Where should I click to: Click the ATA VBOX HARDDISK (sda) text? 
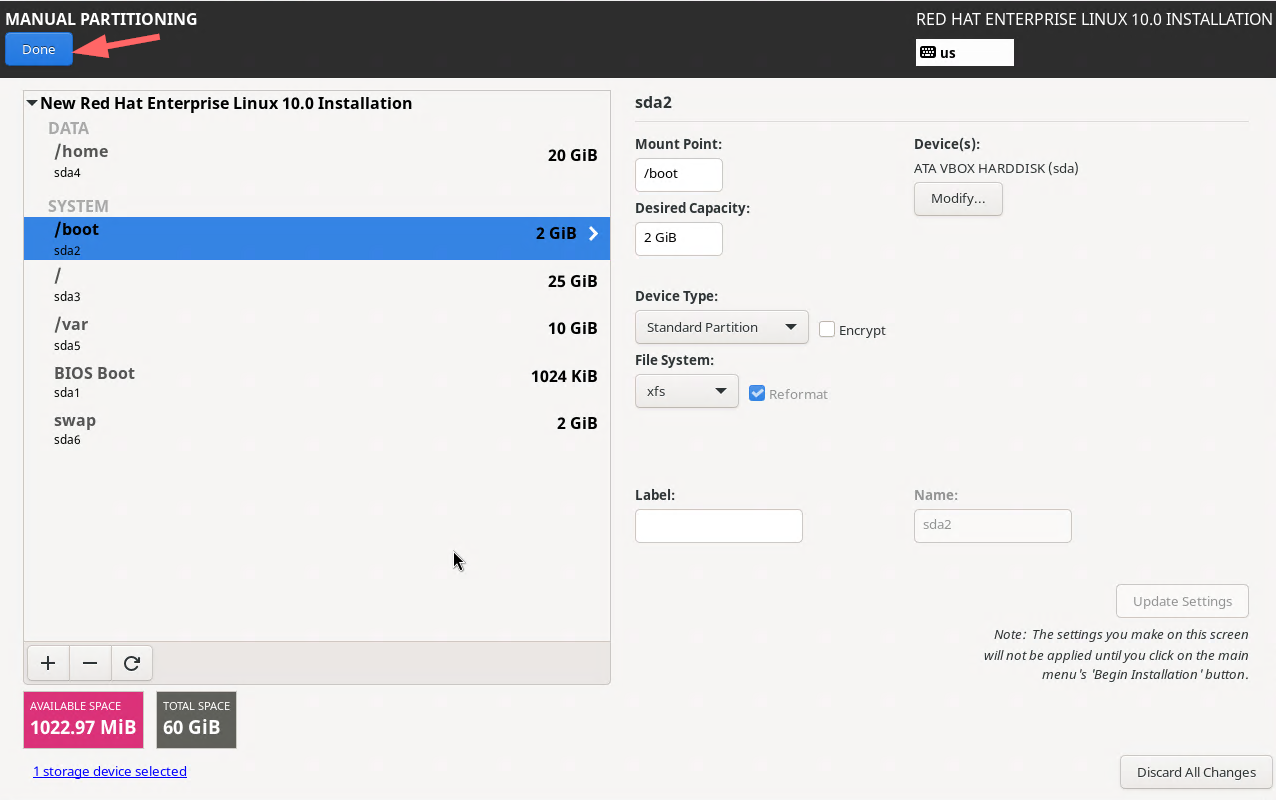click(x=996, y=168)
